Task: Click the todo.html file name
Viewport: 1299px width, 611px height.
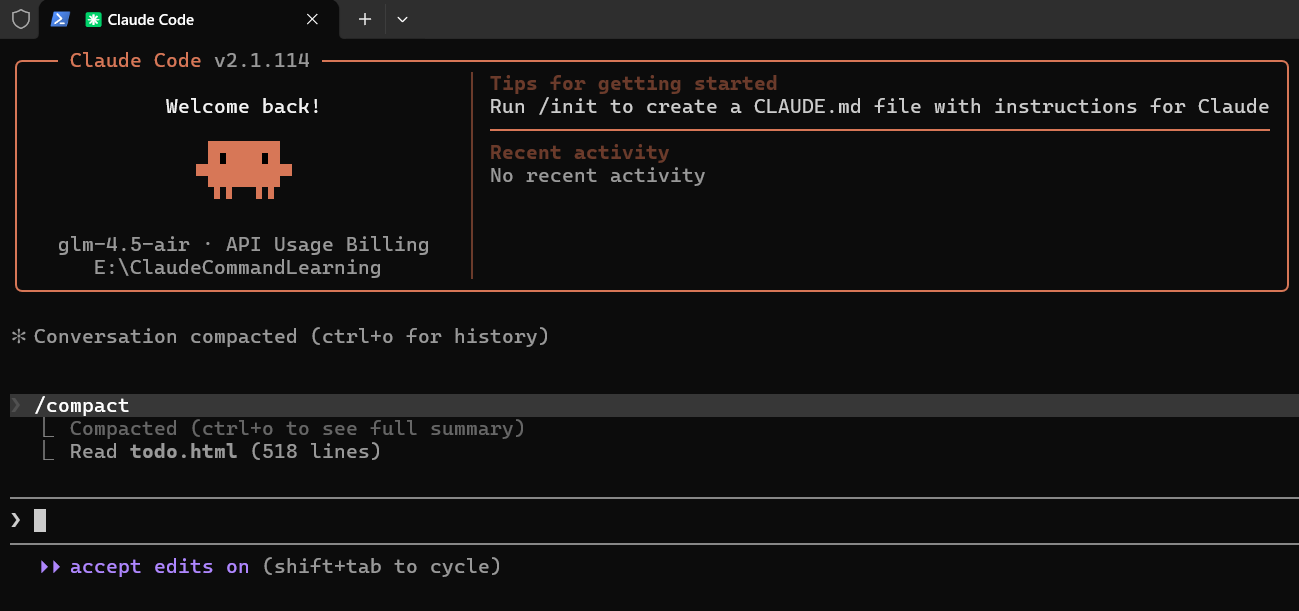Action: [x=184, y=452]
